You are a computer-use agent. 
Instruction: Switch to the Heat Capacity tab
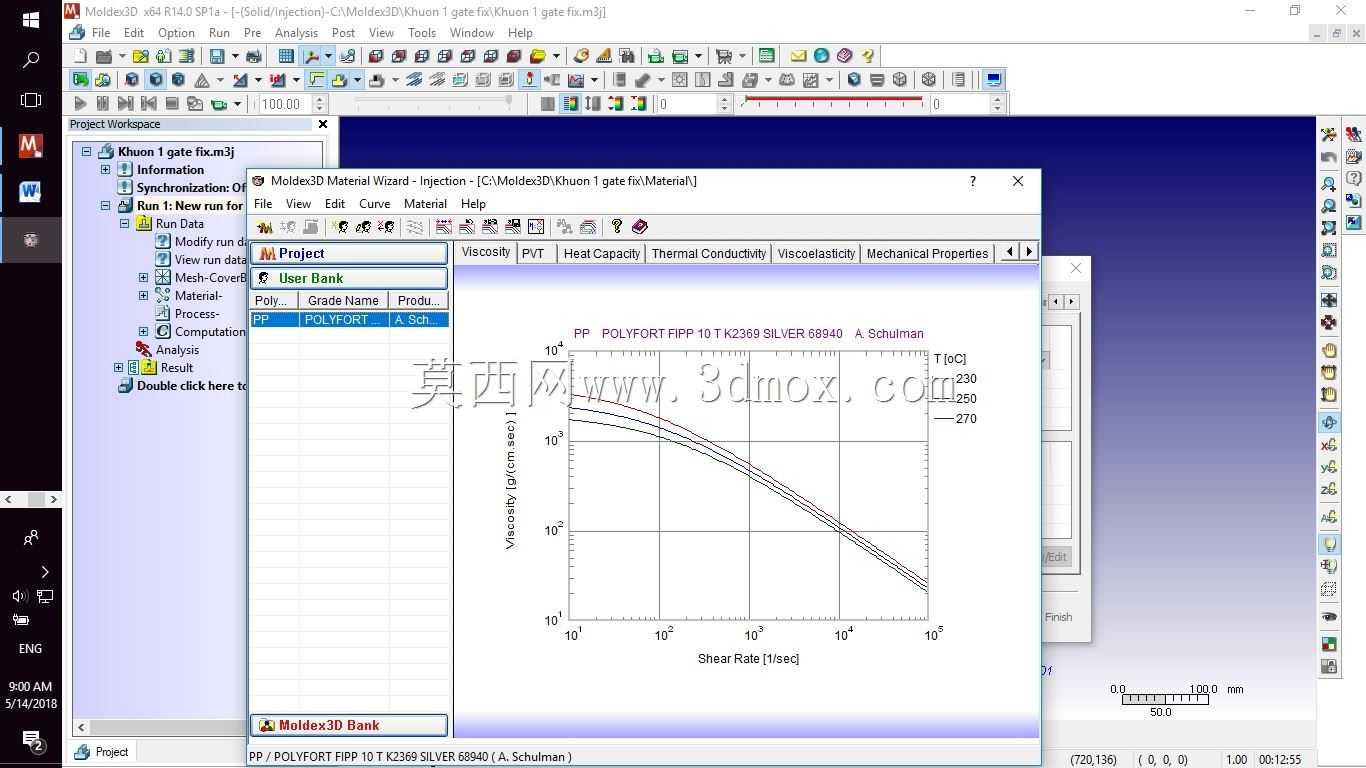tap(601, 253)
